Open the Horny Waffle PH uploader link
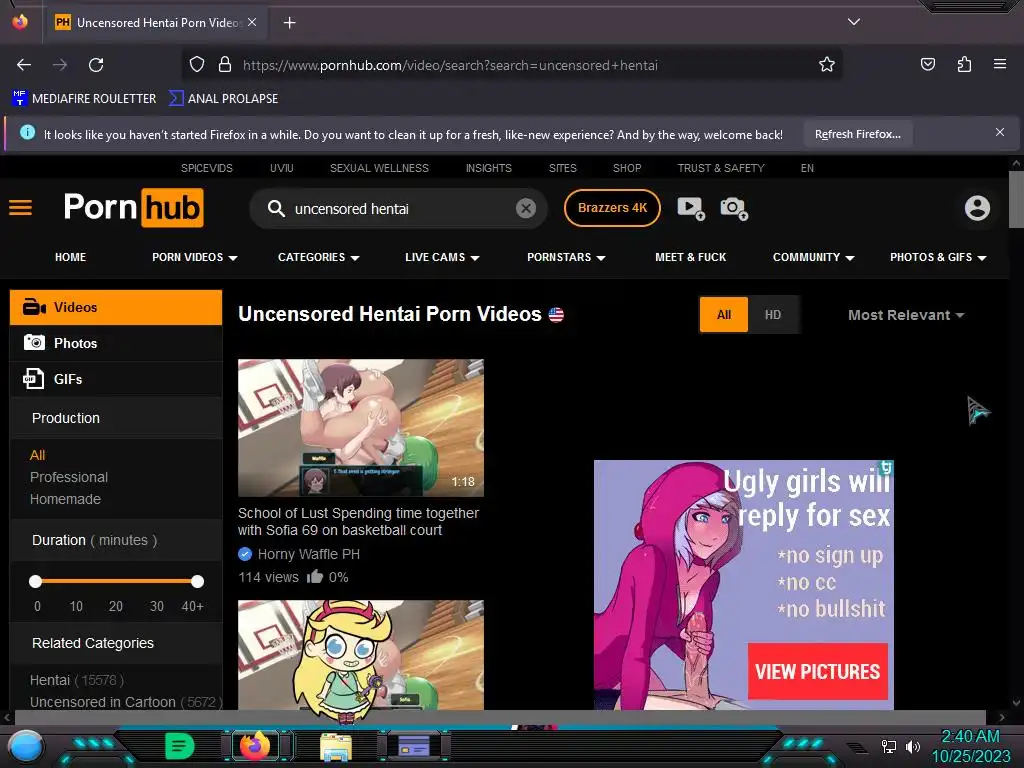The image size is (1024, 768). [x=308, y=554]
